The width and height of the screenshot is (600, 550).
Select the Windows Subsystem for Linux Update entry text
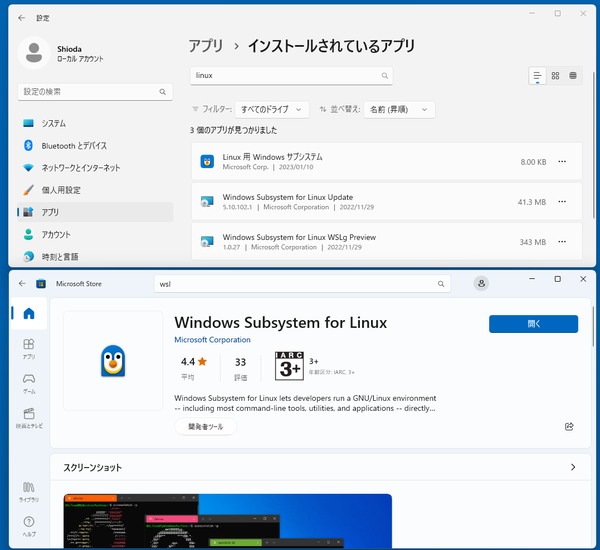pos(288,197)
